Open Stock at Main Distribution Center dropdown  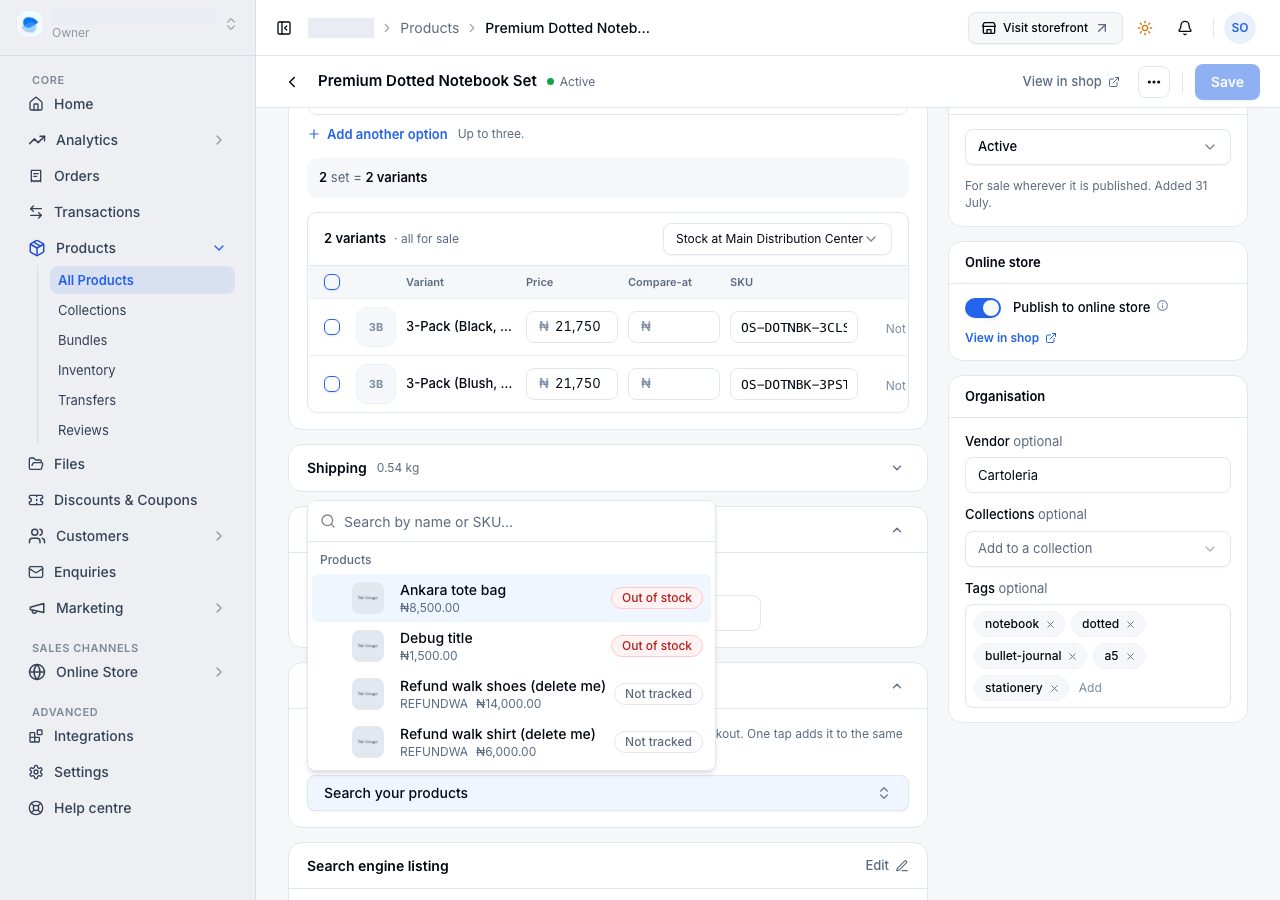(777, 239)
